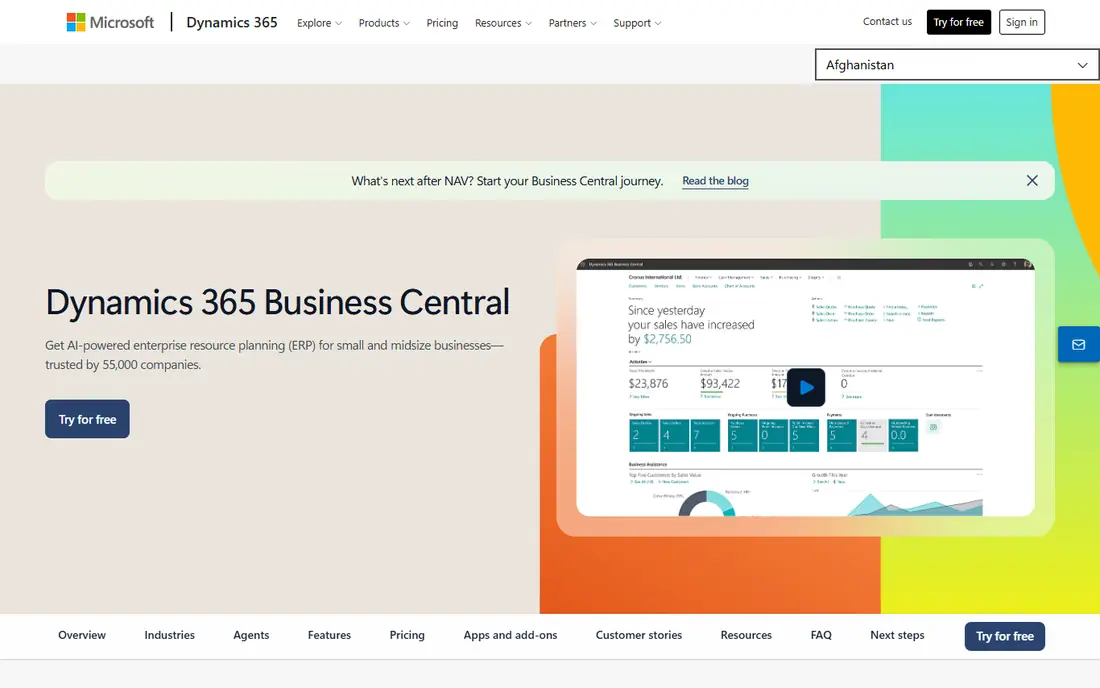The width and height of the screenshot is (1100, 688).
Task: Click Try for free in section bar
Action: [x=1005, y=636]
